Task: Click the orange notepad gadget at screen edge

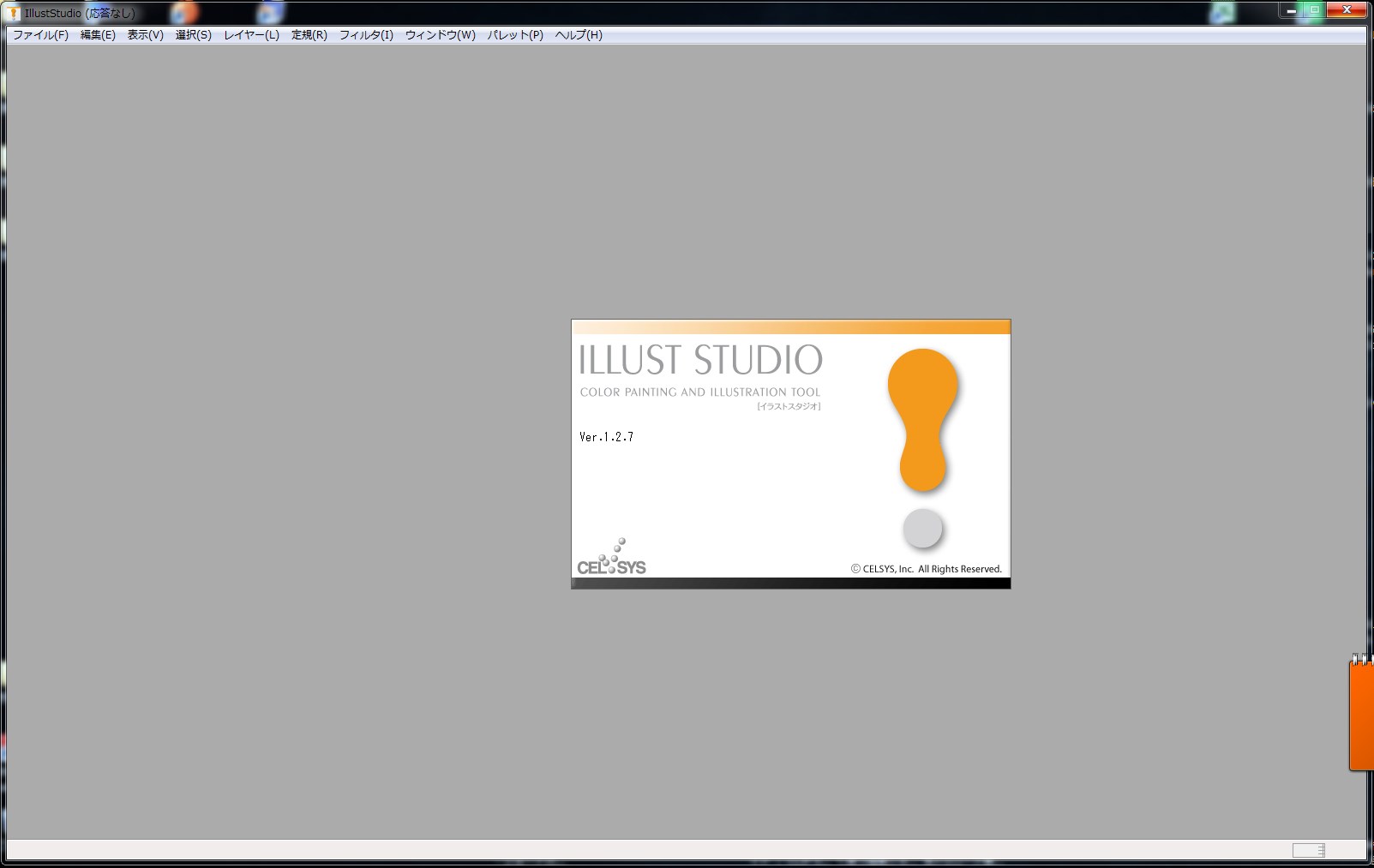Action: tap(1361, 713)
